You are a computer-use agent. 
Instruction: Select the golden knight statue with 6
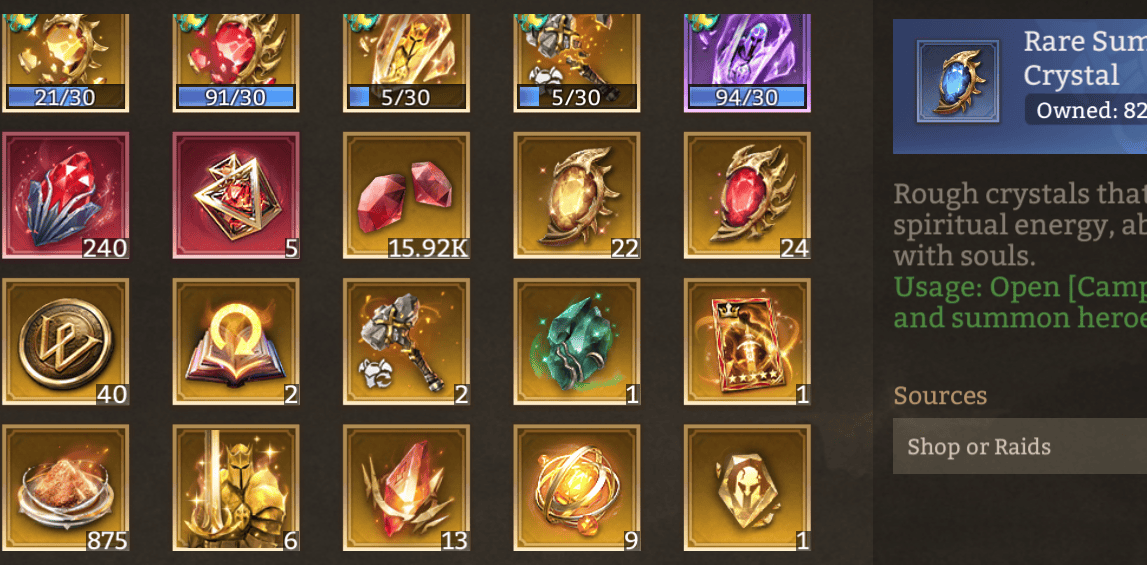[236, 488]
